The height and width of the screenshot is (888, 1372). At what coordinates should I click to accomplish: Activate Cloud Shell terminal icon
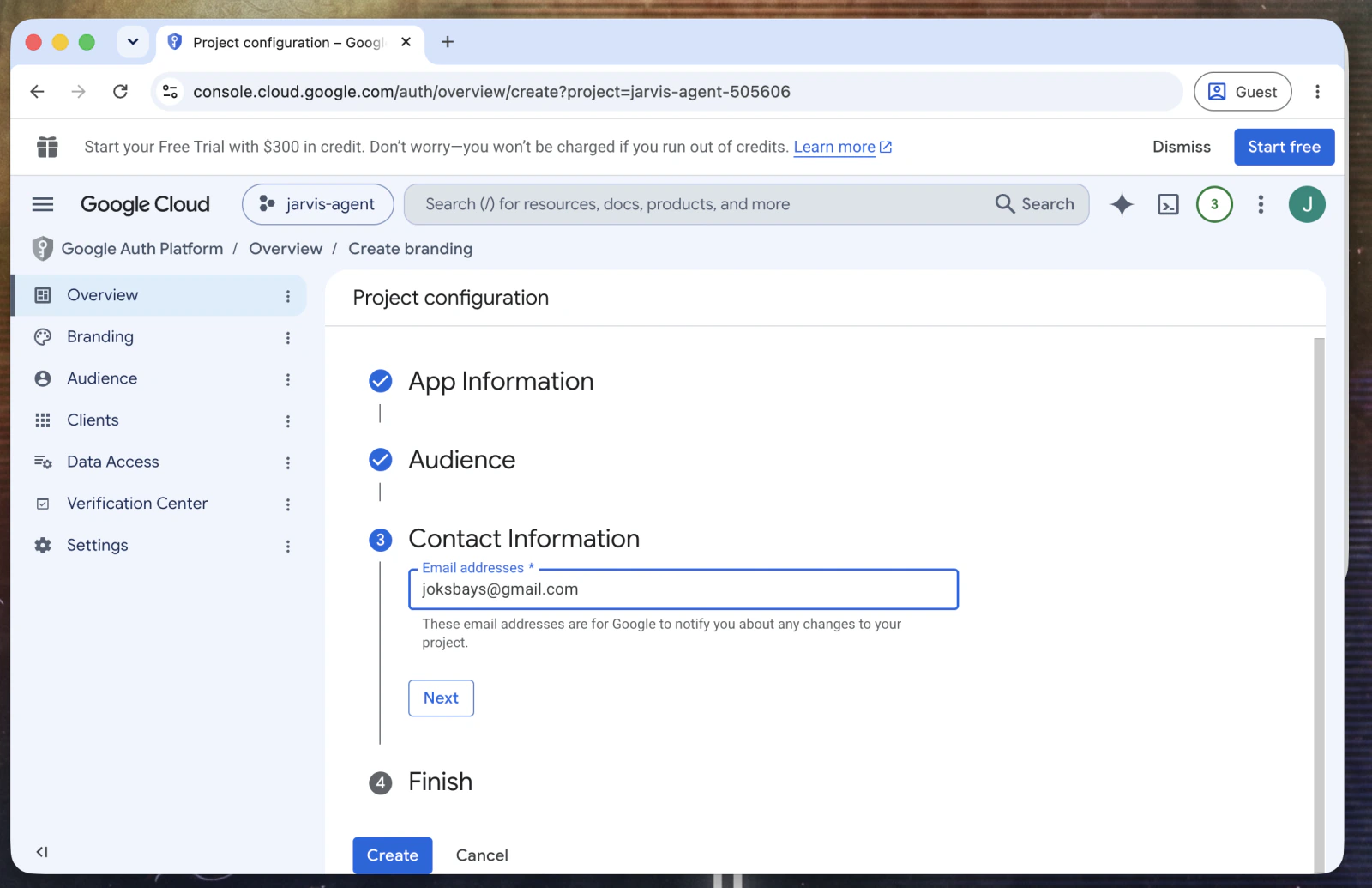pyautogui.click(x=1168, y=204)
